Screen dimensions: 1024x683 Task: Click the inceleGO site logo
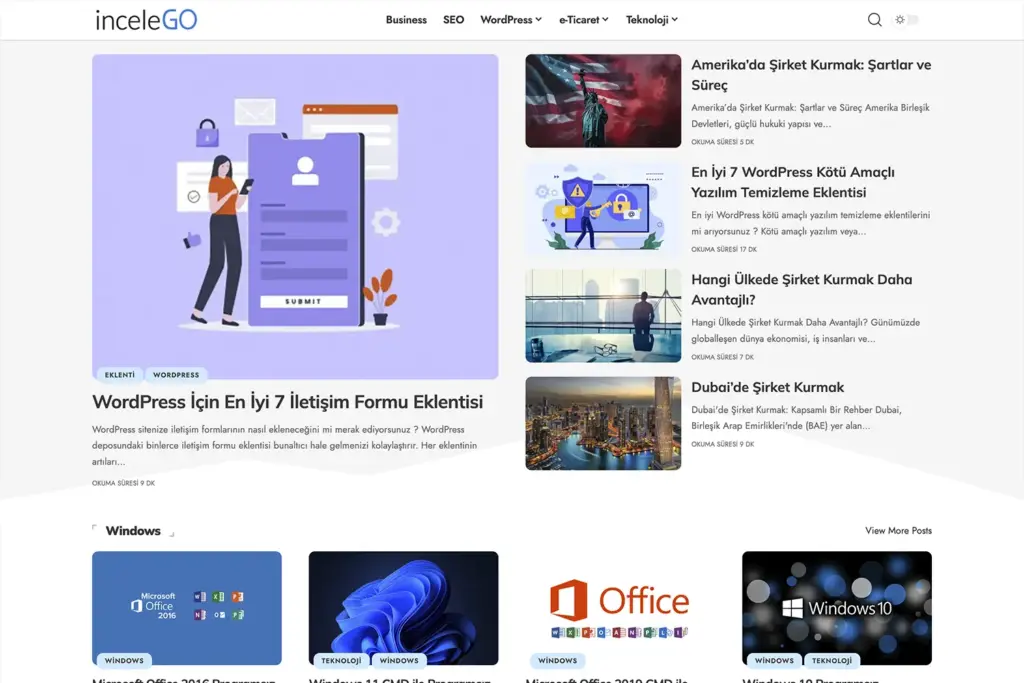tap(146, 20)
